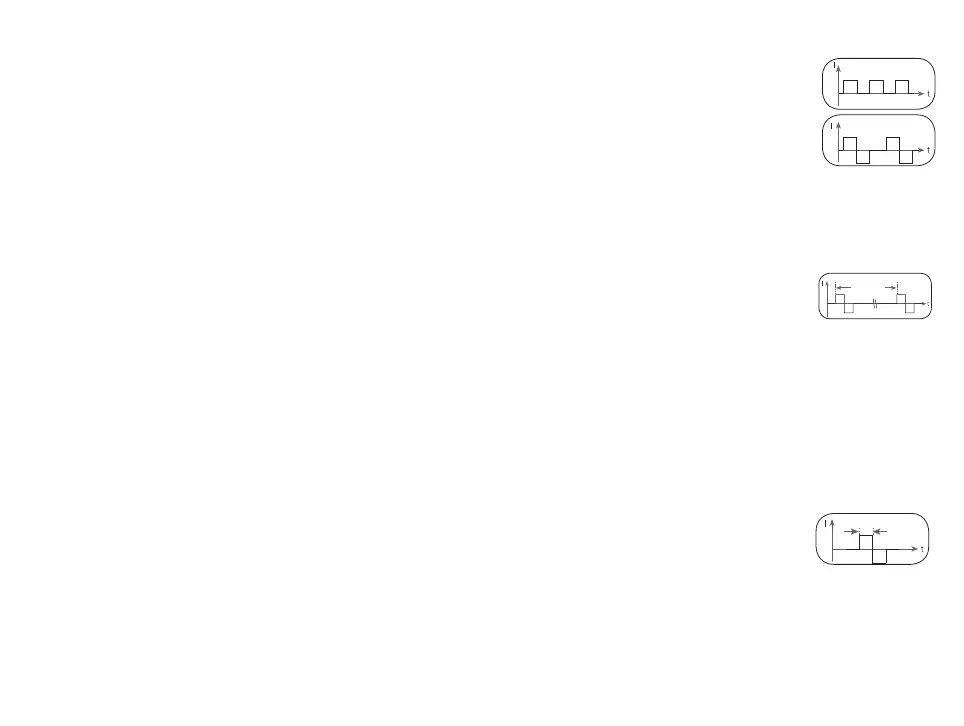
Task: Click the axis break mark in interval diagram
Action: point(875,304)
